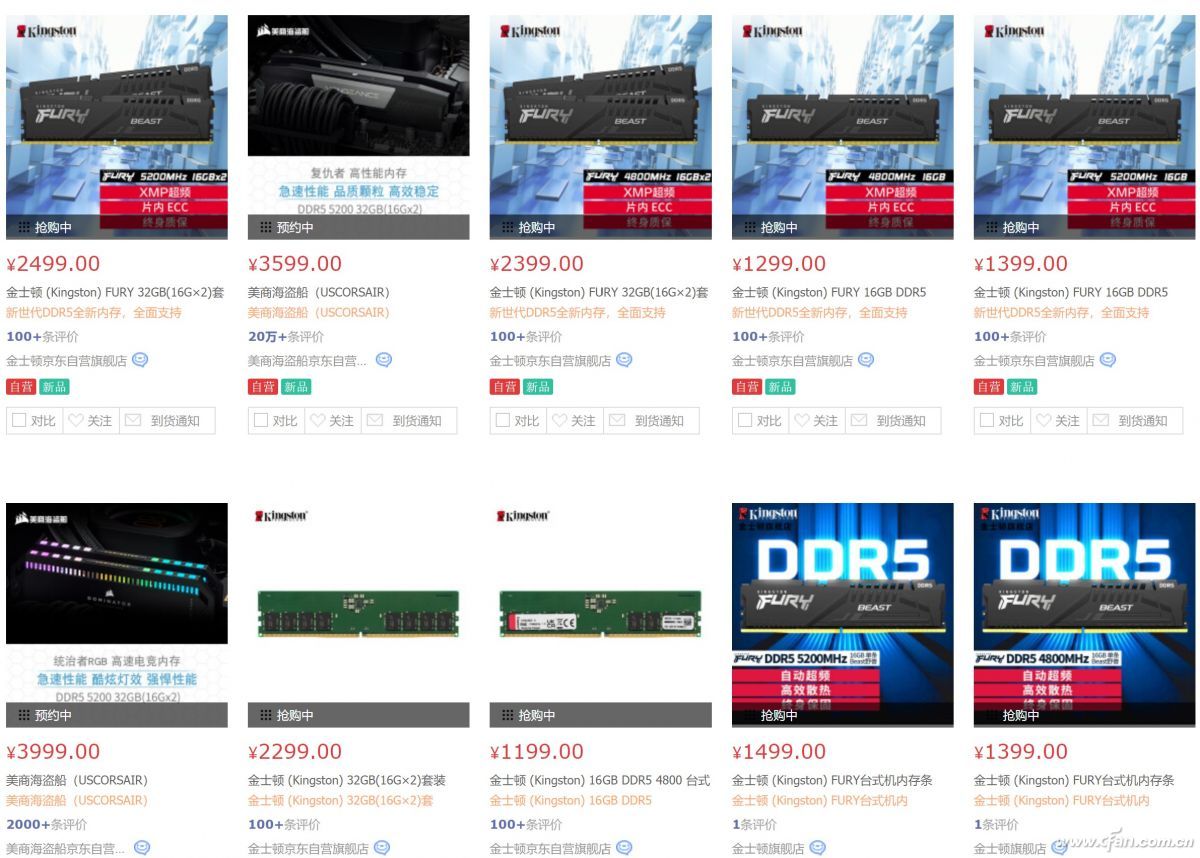Open 金士顿 FURY 16GB DDR5 title under ¥1299.00
This screenshot has height=858, width=1200.
(x=829, y=293)
